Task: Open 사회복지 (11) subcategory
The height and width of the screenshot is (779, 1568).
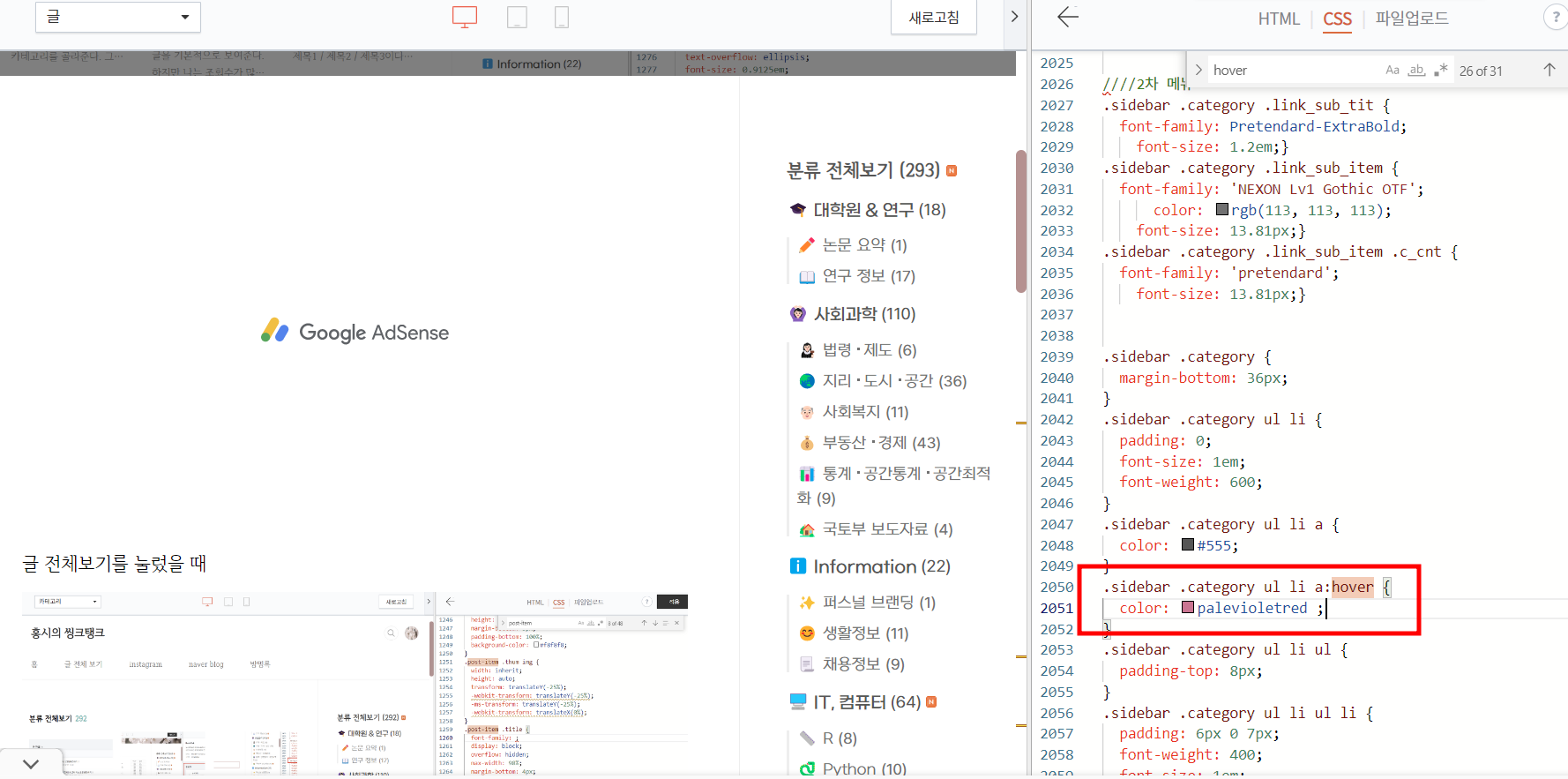Action: tap(865, 412)
